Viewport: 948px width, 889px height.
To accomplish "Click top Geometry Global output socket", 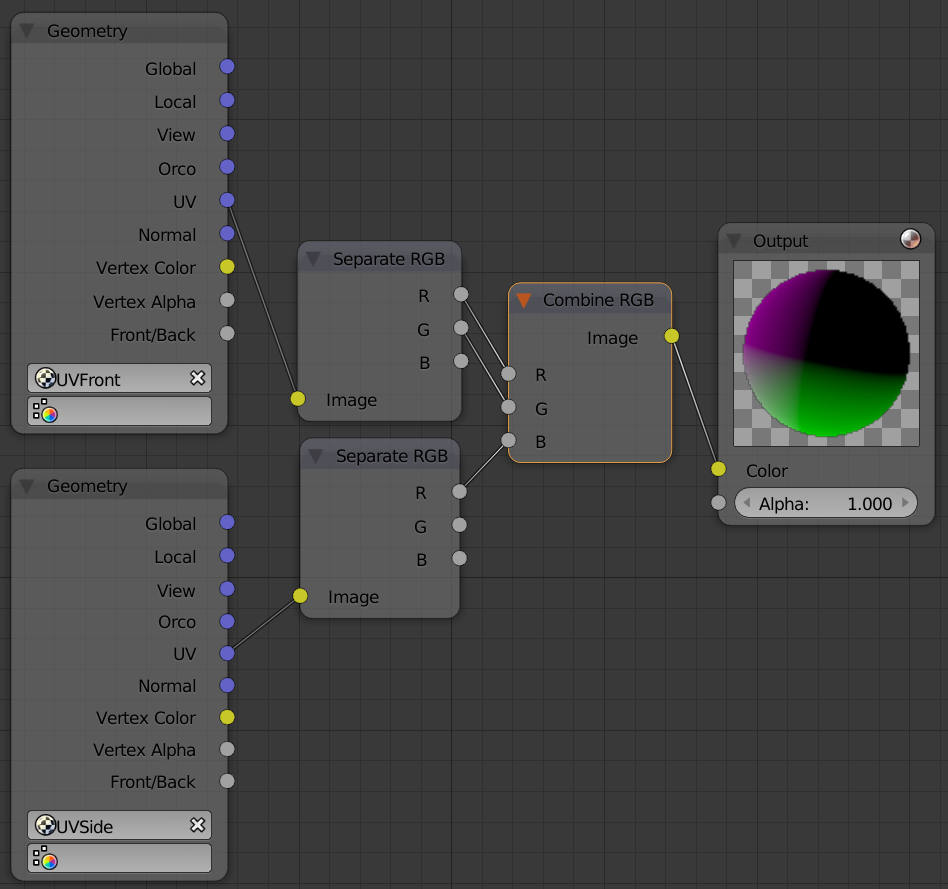I will click(227, 67).
